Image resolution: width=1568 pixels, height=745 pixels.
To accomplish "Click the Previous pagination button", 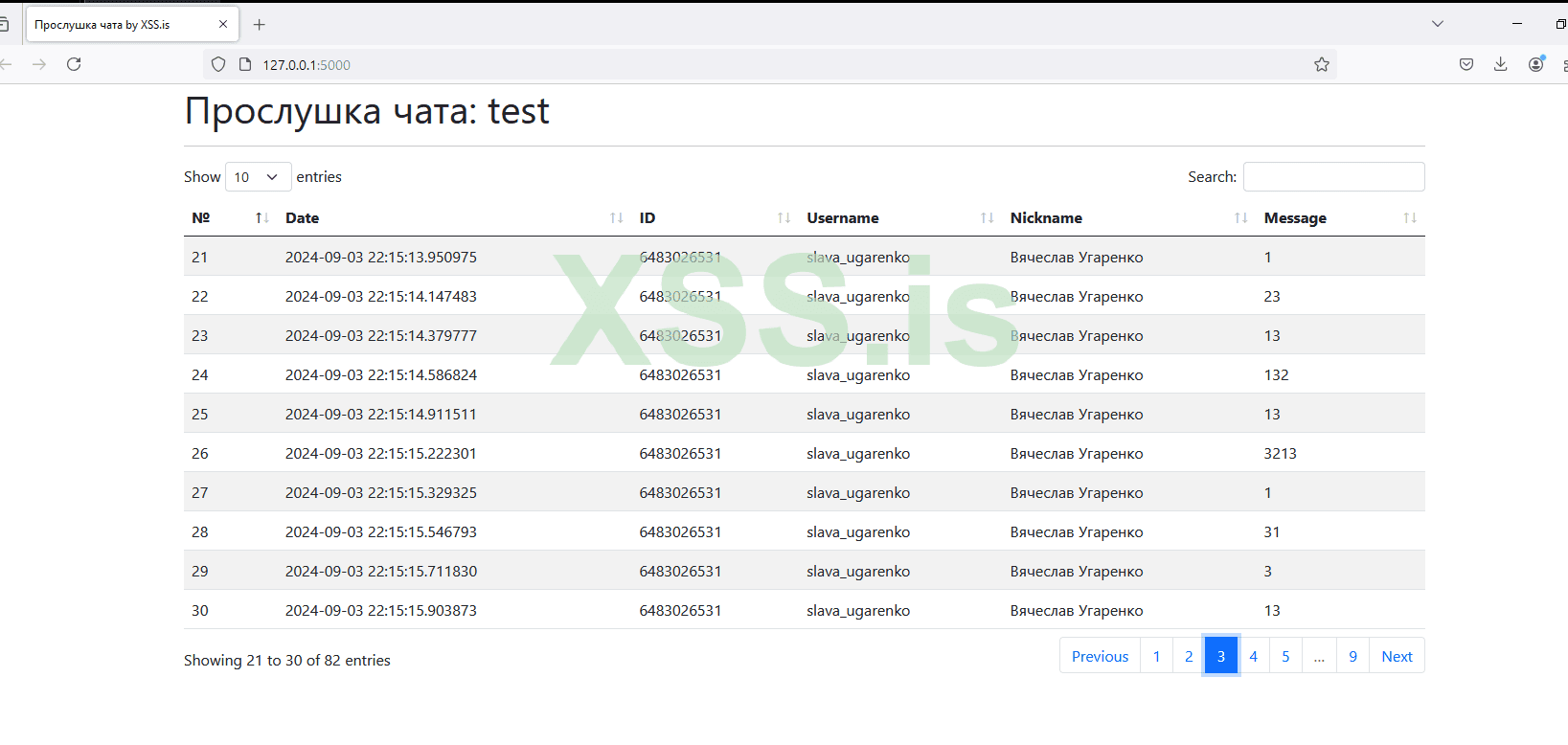I will [1100, 656].
